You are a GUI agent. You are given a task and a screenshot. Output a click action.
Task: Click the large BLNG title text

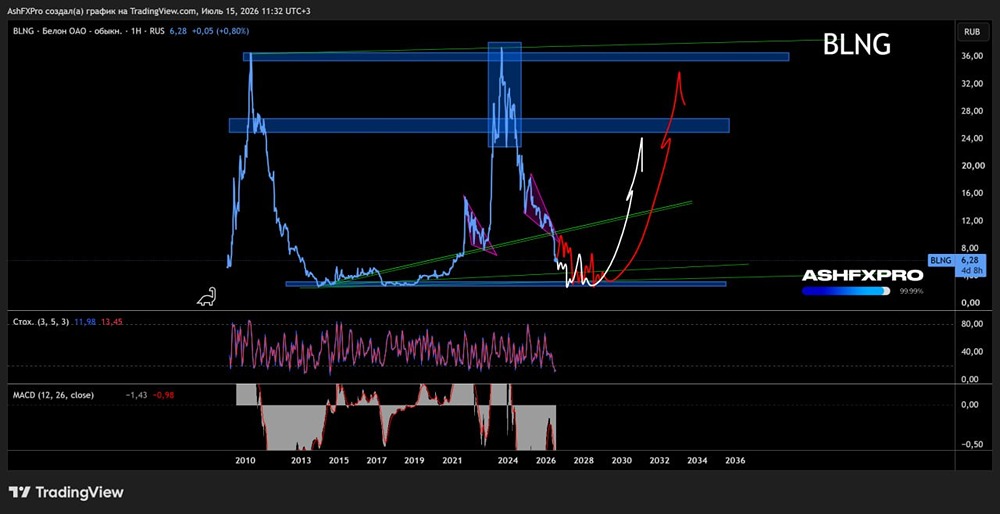click(857, 45)
